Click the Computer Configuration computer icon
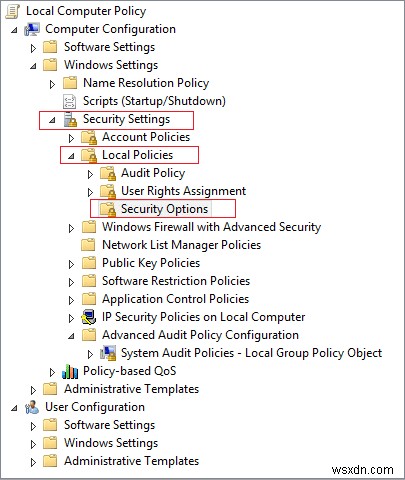 [x=32, y=29]
